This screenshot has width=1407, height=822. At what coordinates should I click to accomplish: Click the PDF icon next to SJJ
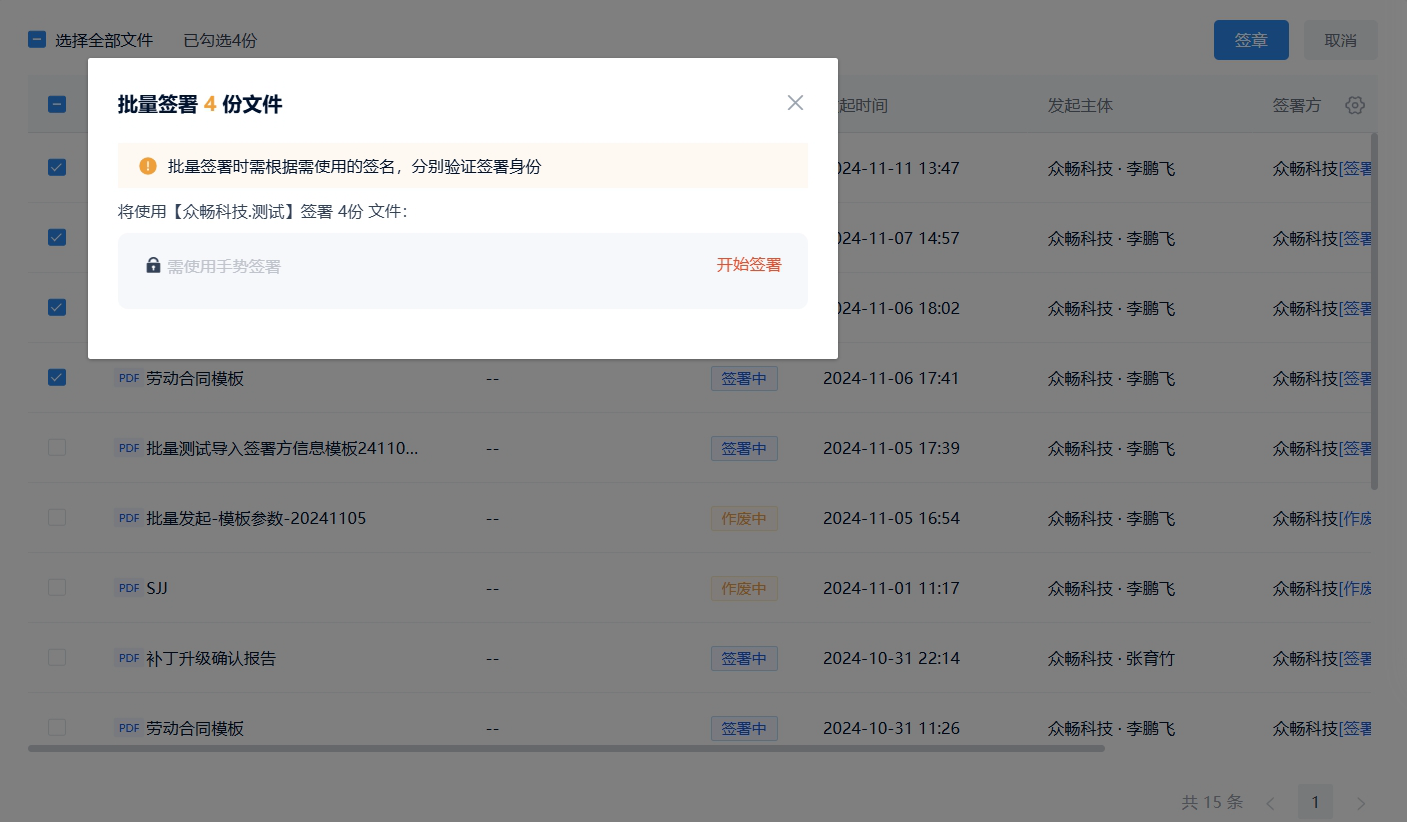(x=129, y=588)
